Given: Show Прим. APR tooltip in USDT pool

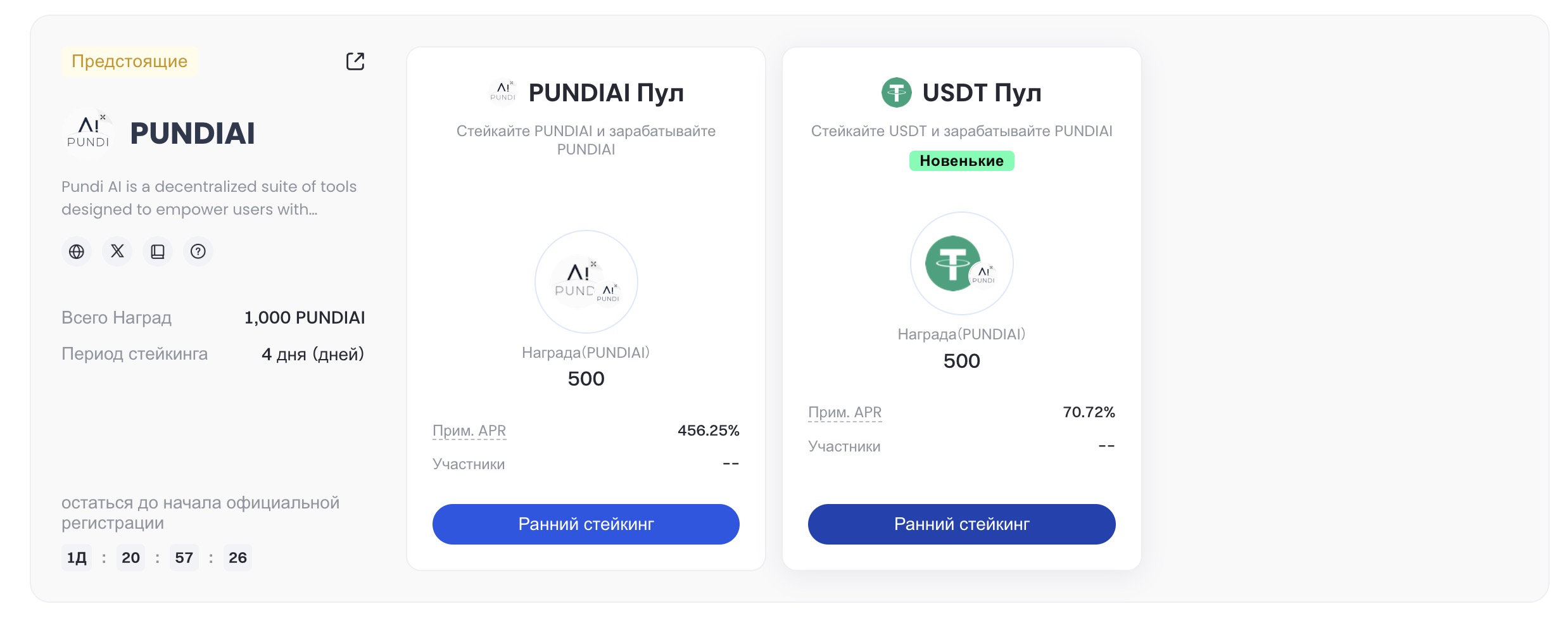Looking at the screenshot, I should point(845,412).
